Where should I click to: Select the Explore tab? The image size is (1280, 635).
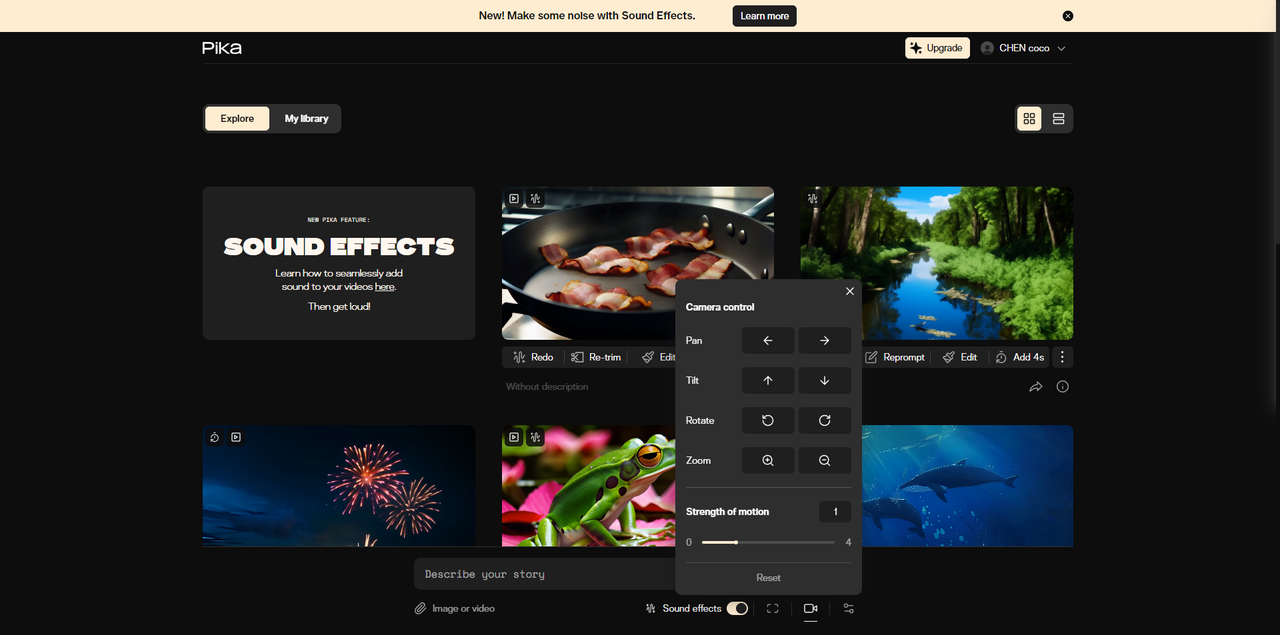coord(237,119)
